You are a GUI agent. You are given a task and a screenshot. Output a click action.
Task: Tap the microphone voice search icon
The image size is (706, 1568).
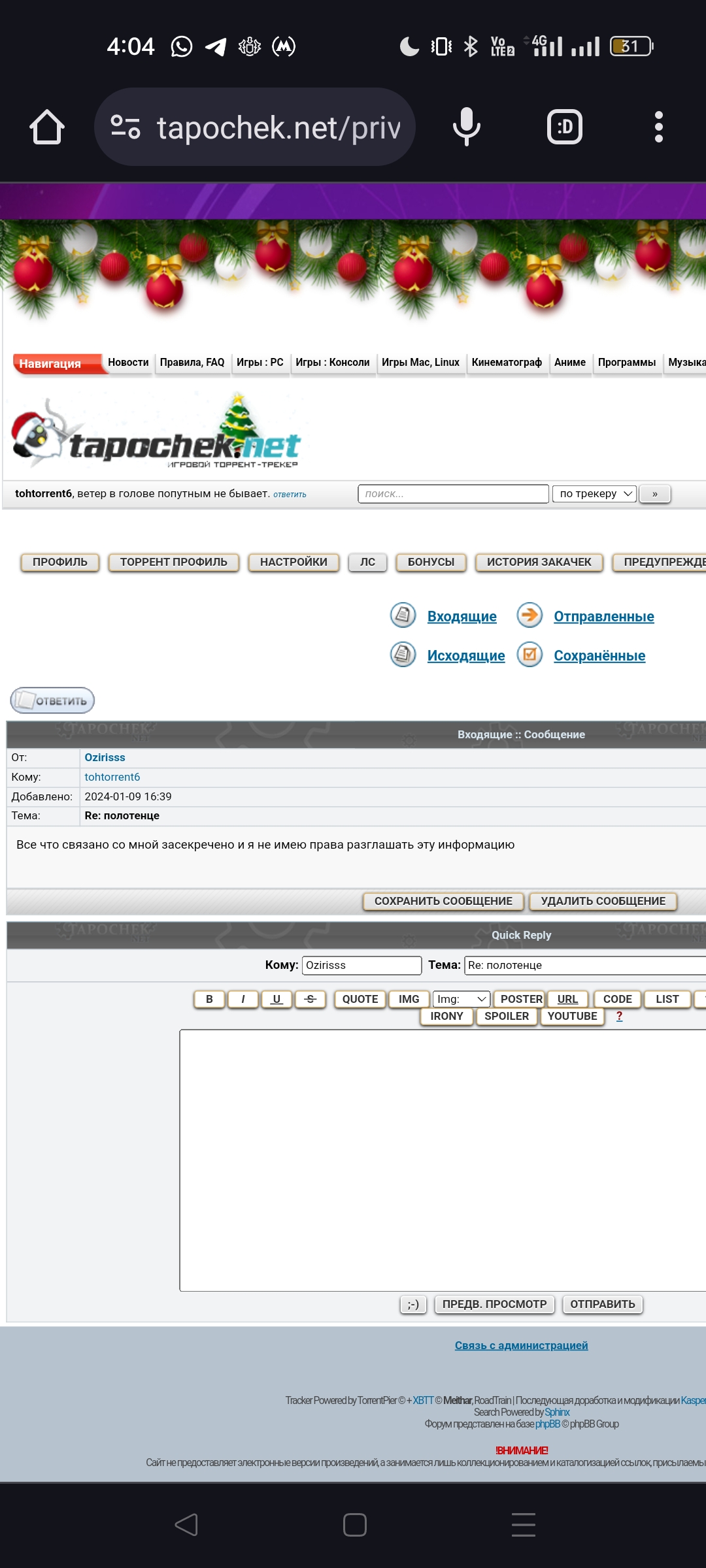click(x=466, y=127)
